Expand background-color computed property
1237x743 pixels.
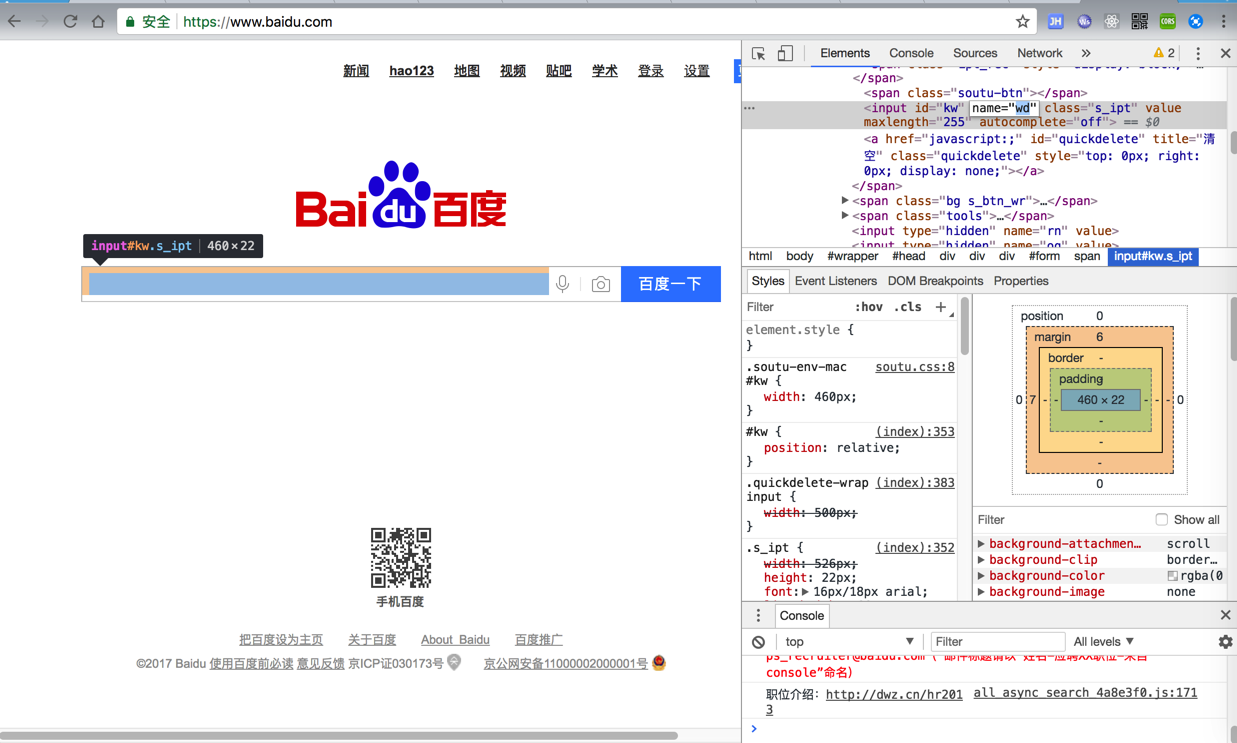[x=981, y=576]
